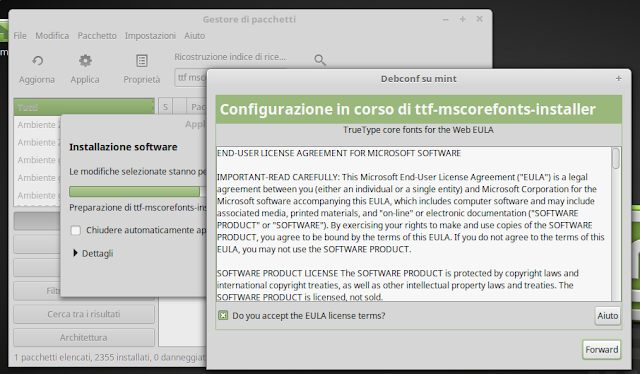Image resolution: width=640 pixels, height=374 pixels.
Task: Open the Aiuto menu
Action: coord(194,36)
